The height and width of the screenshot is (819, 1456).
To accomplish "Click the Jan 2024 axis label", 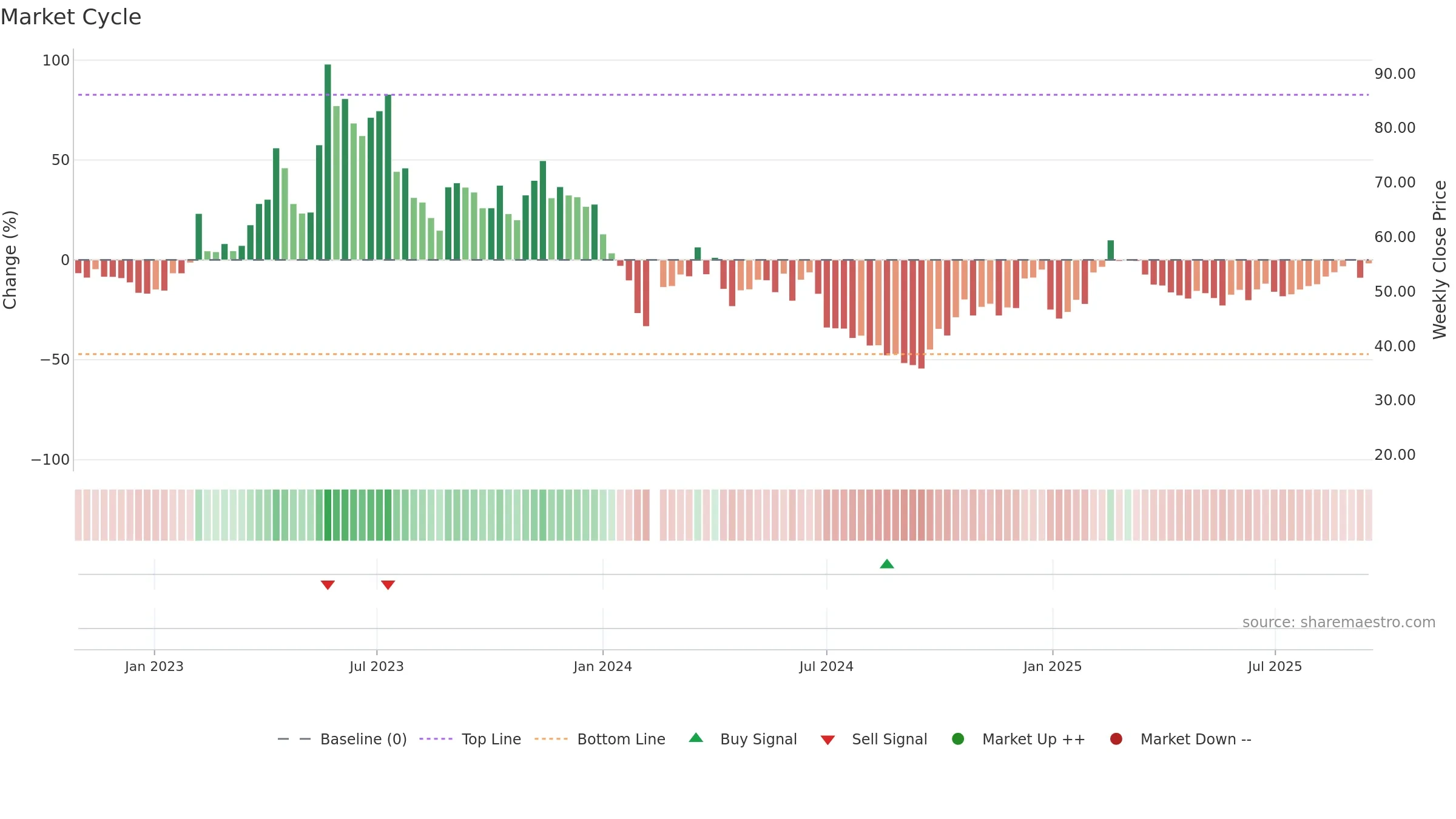I will tap(602, 666).
